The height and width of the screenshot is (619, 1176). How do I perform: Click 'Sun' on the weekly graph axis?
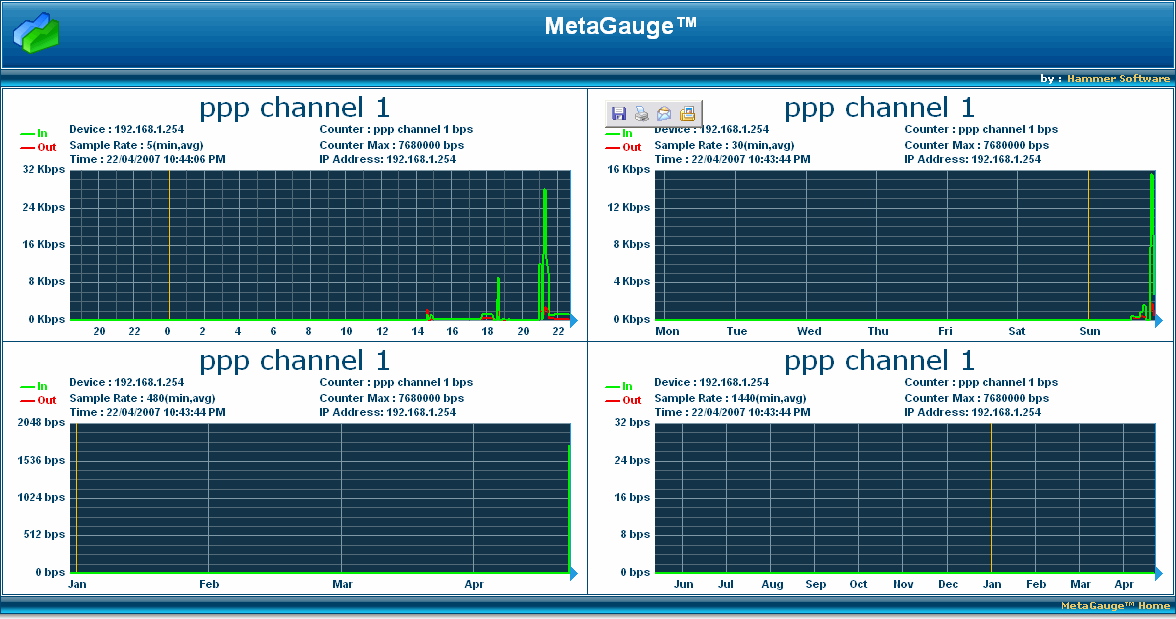pyautogui.click(x=1090, y=331)
